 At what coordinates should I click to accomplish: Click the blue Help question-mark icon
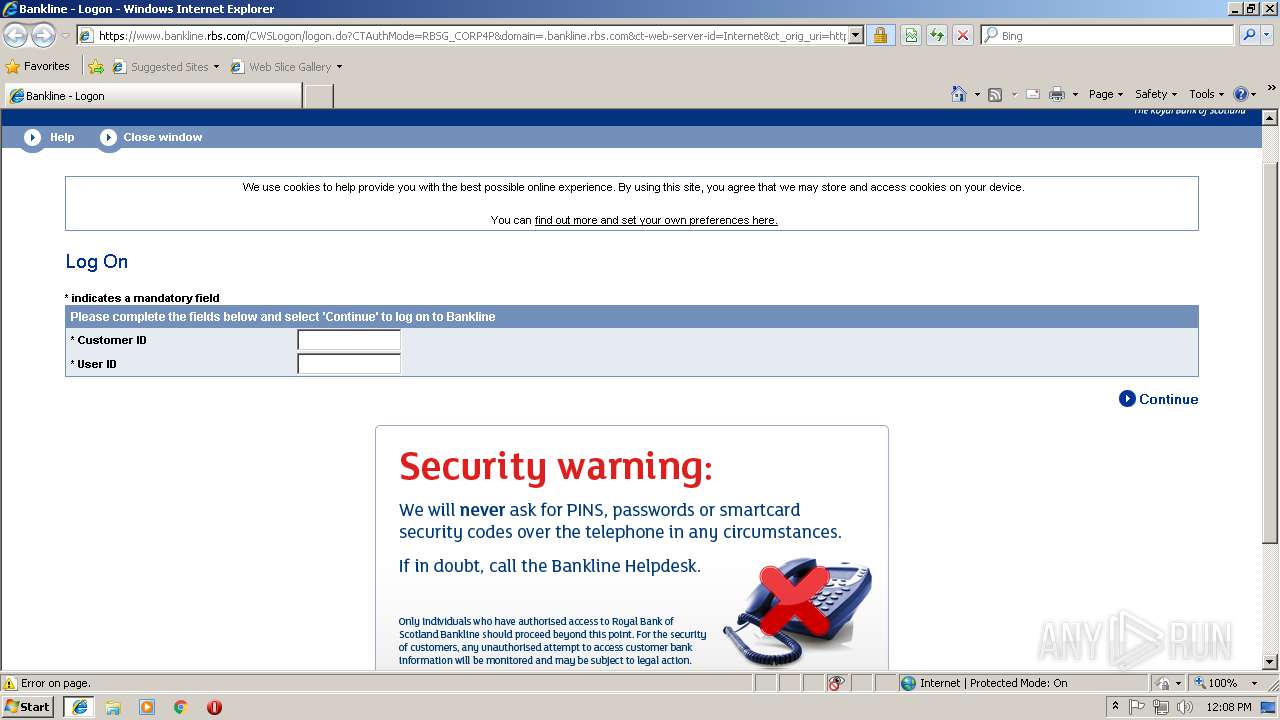[x=1241, y=94]
